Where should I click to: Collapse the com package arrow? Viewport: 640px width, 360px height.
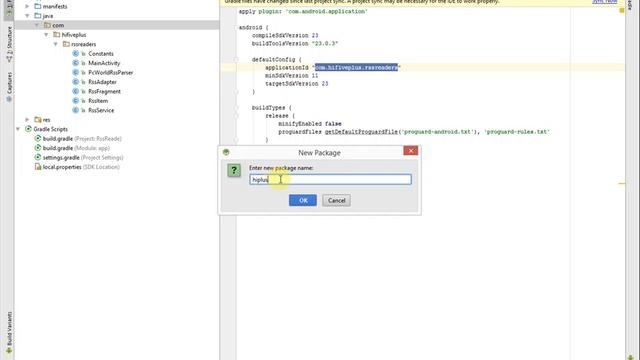[37, 25]
